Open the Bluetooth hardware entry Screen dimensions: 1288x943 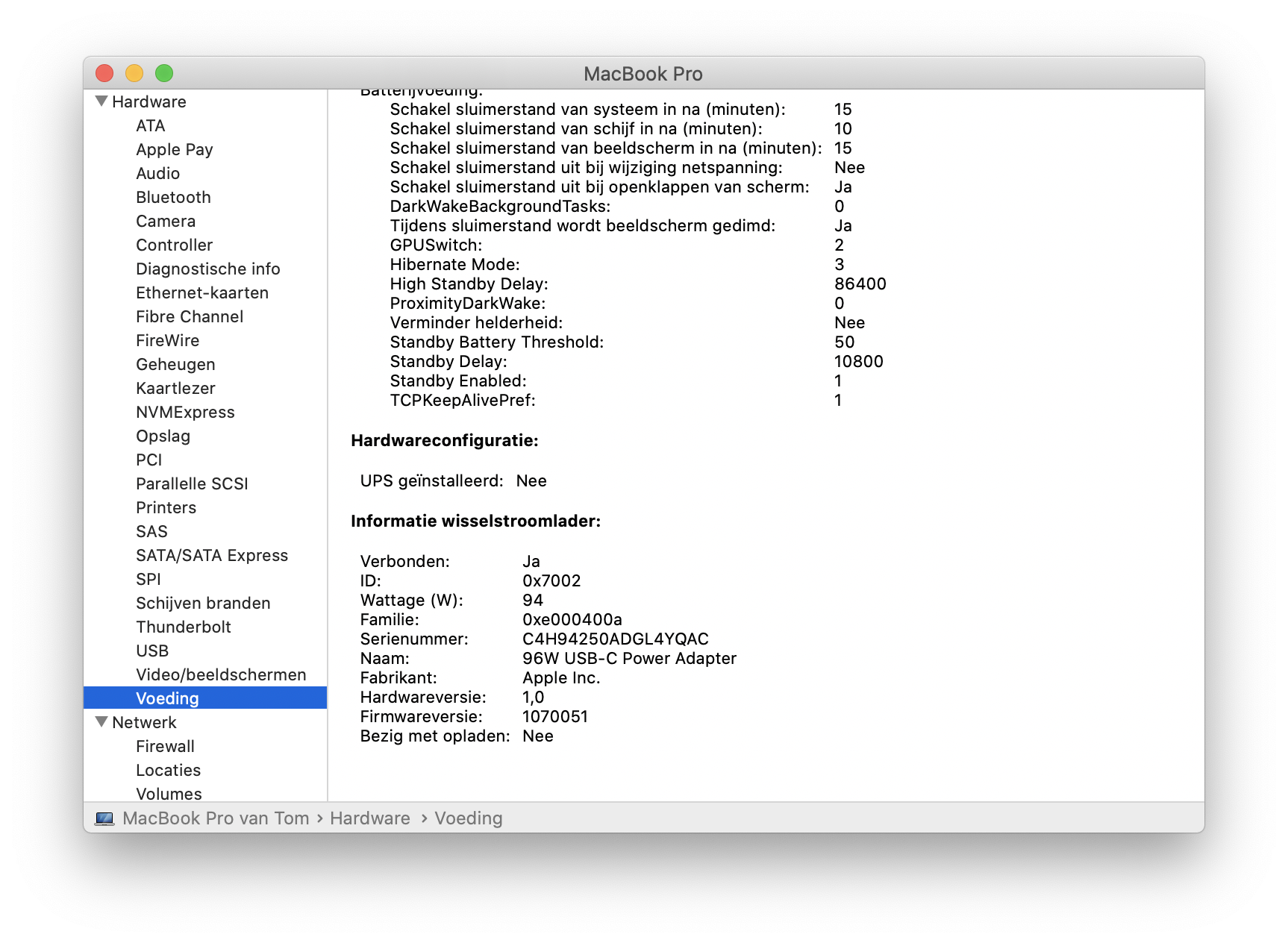(174, 197)
